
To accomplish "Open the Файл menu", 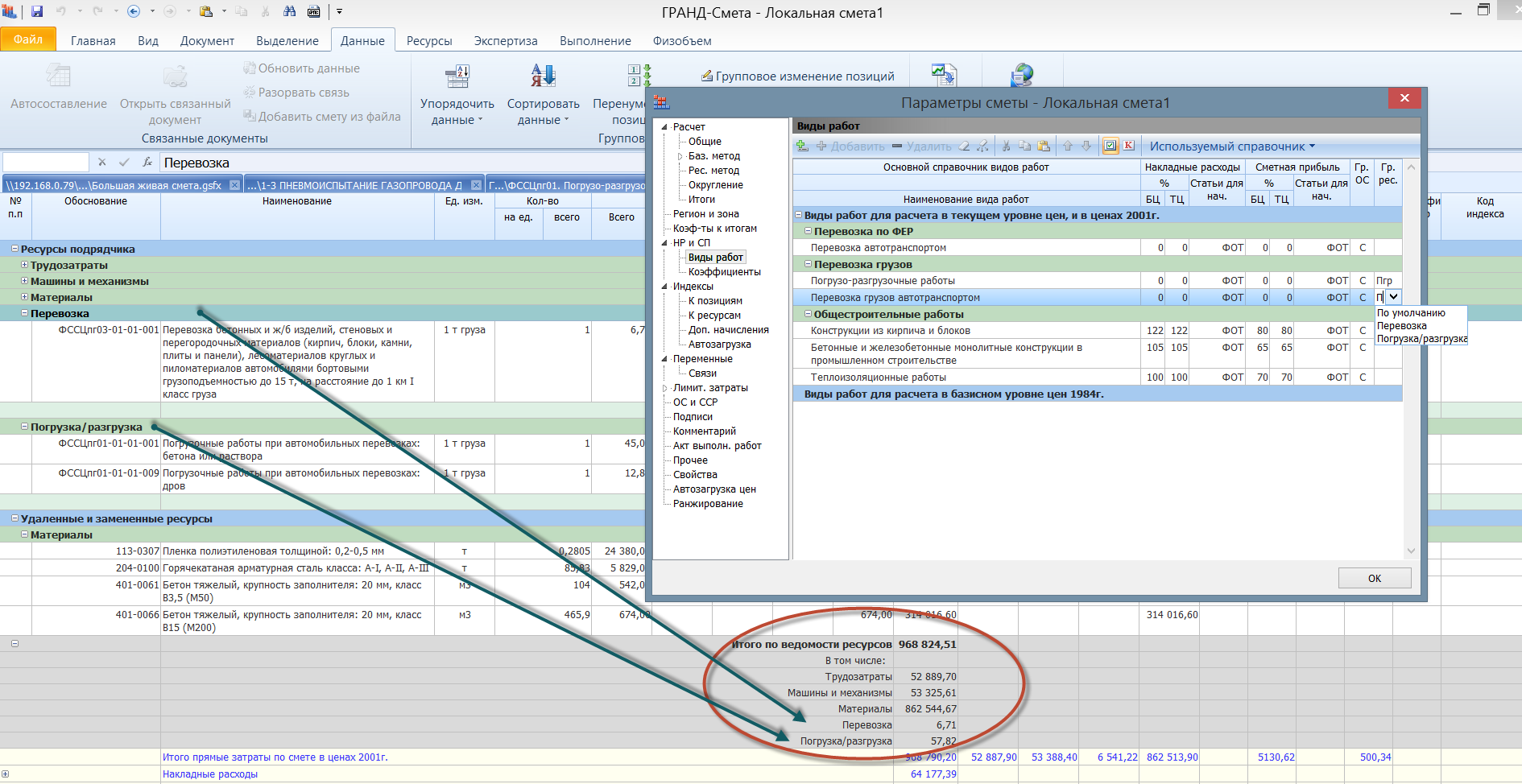I will click(28, 39).
